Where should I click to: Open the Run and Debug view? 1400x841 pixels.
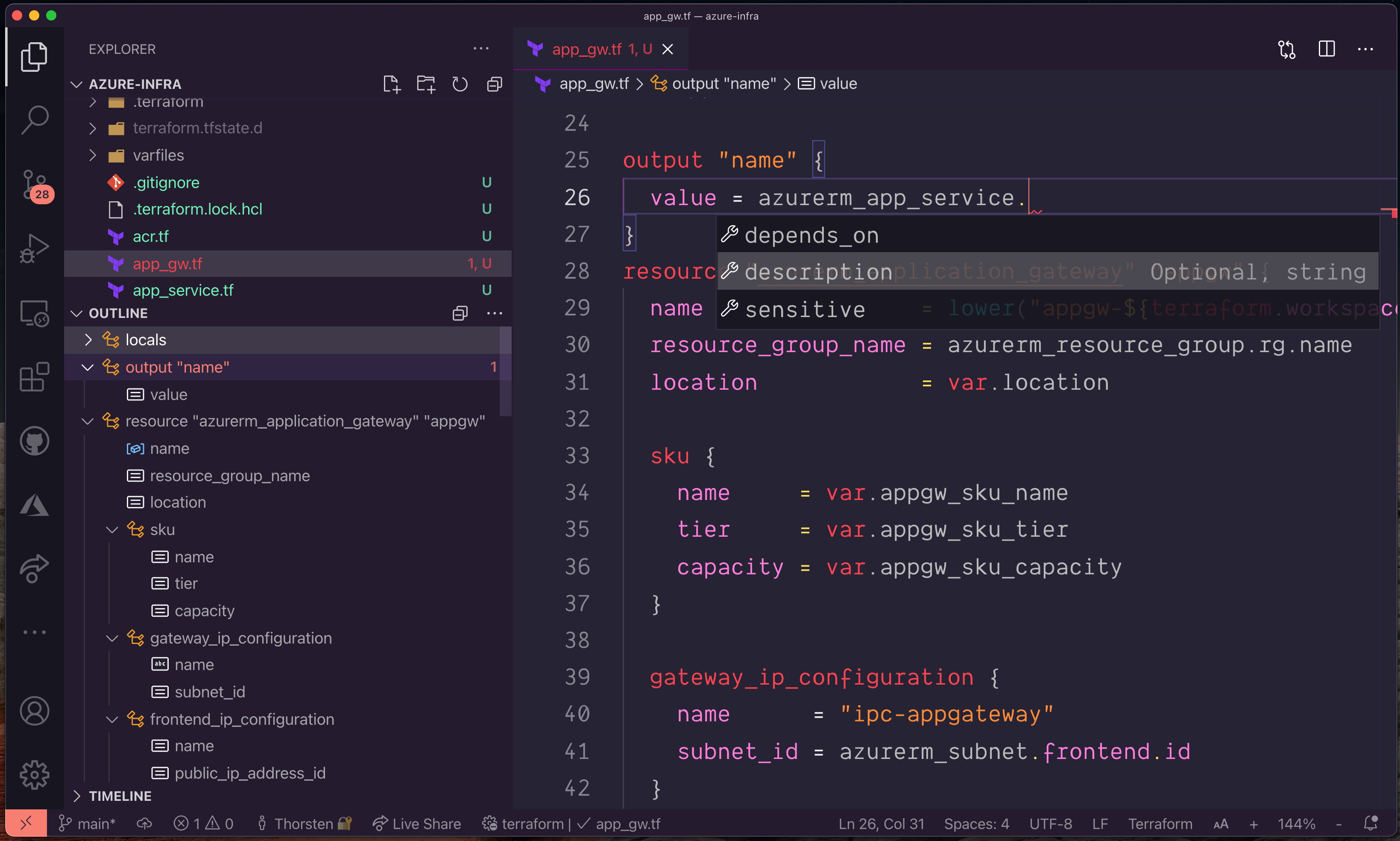[35, 248]
